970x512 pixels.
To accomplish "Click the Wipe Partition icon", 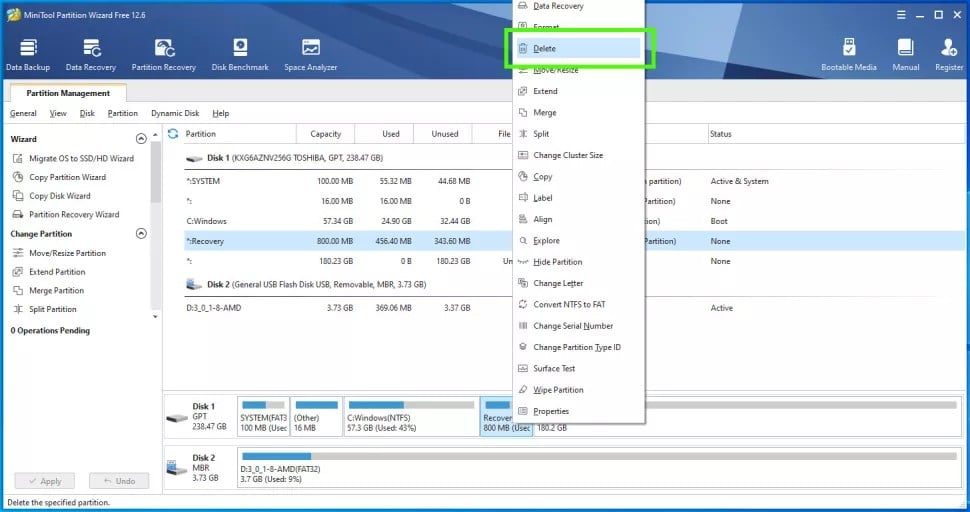I will tap(523, 390).
